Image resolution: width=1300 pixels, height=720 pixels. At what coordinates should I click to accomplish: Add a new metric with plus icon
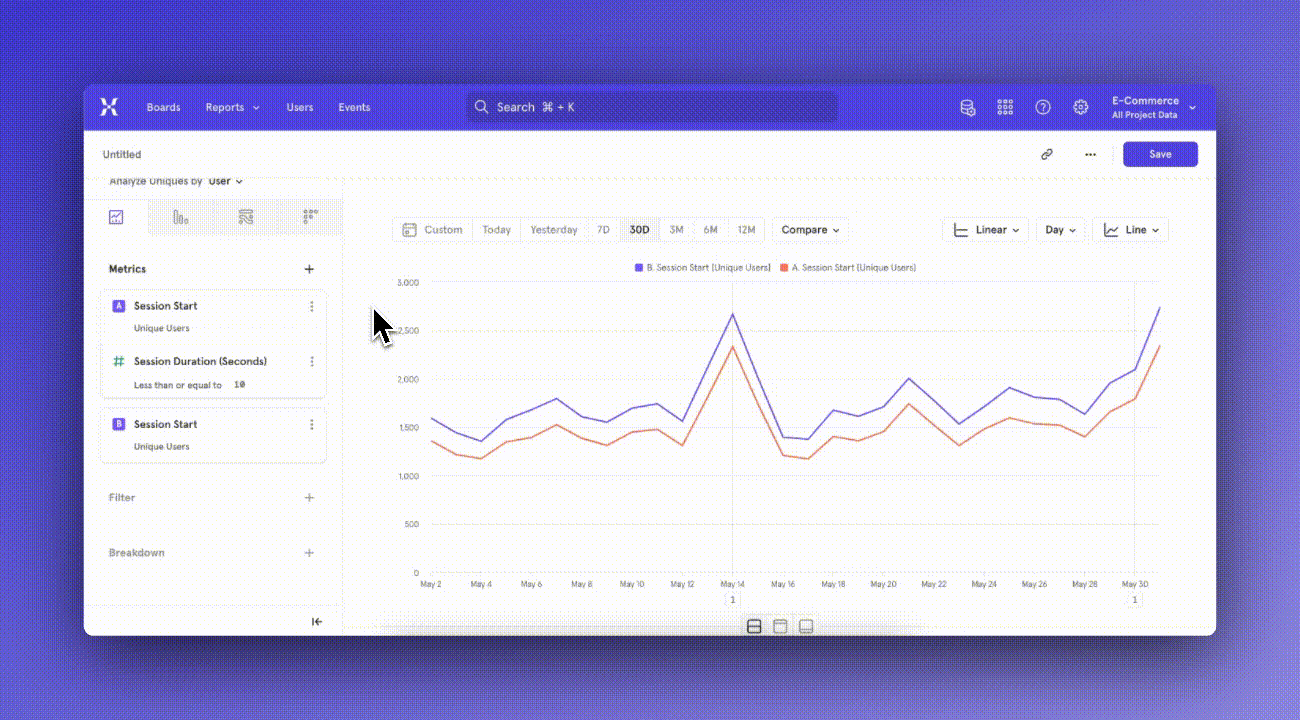tap(309, 269)
